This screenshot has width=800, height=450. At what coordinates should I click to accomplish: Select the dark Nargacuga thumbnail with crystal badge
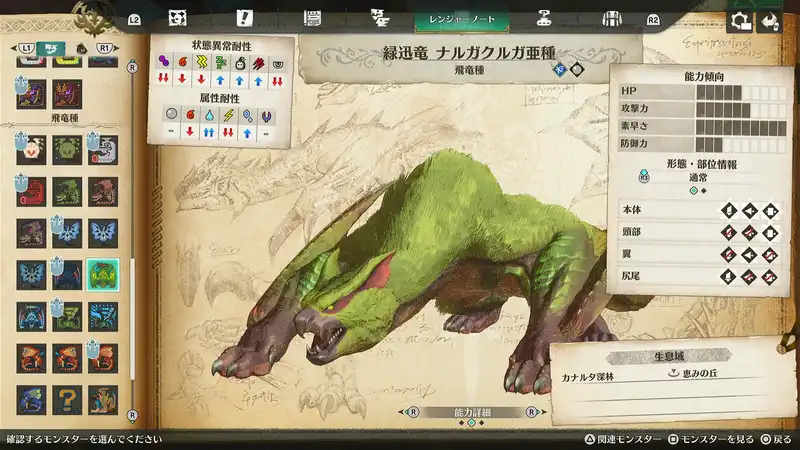(67, 275)
